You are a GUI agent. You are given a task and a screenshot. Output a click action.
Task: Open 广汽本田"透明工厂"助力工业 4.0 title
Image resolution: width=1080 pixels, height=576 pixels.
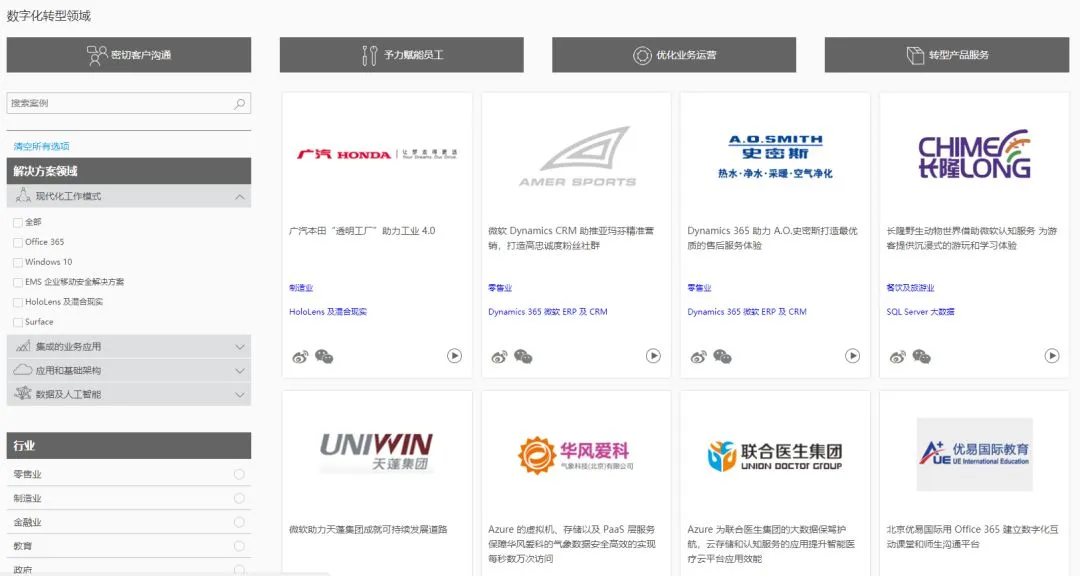point(362,231)
